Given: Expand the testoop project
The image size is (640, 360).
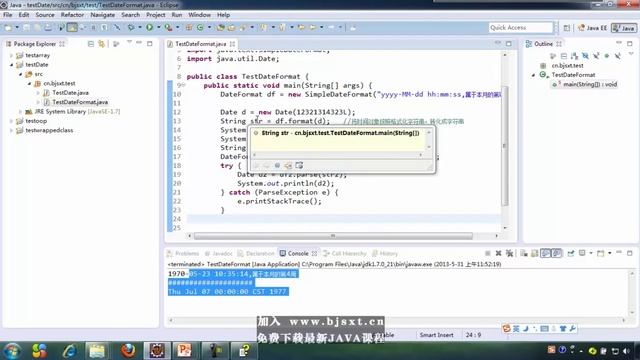Looking at the screenshot, I should [11, 121].
